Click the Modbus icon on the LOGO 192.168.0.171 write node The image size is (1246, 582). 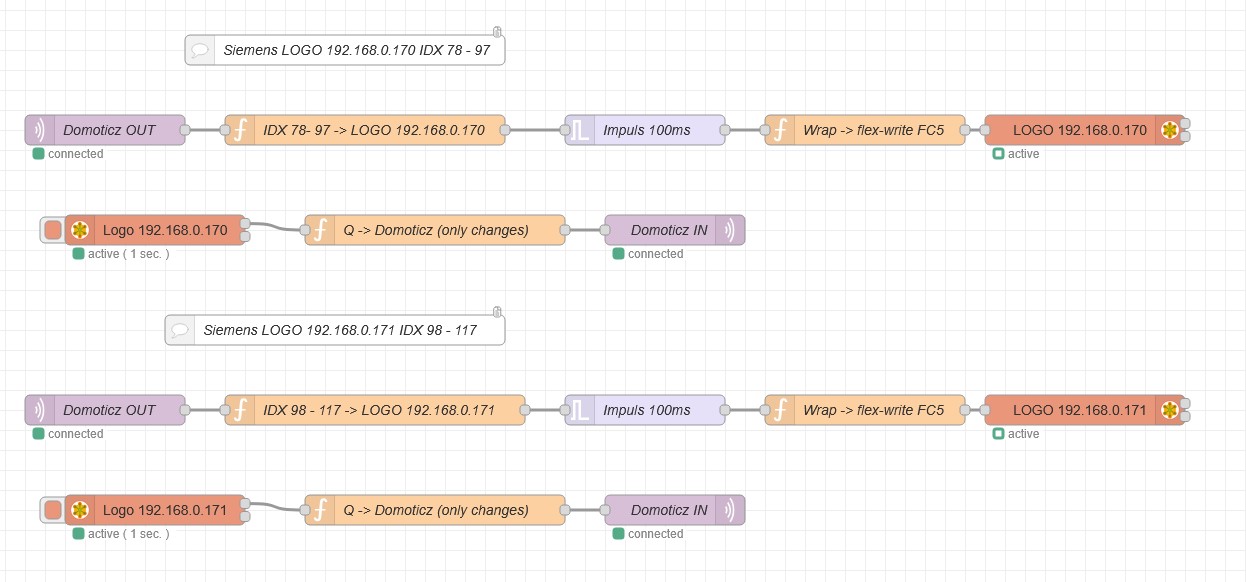(x=1168, y=410)
